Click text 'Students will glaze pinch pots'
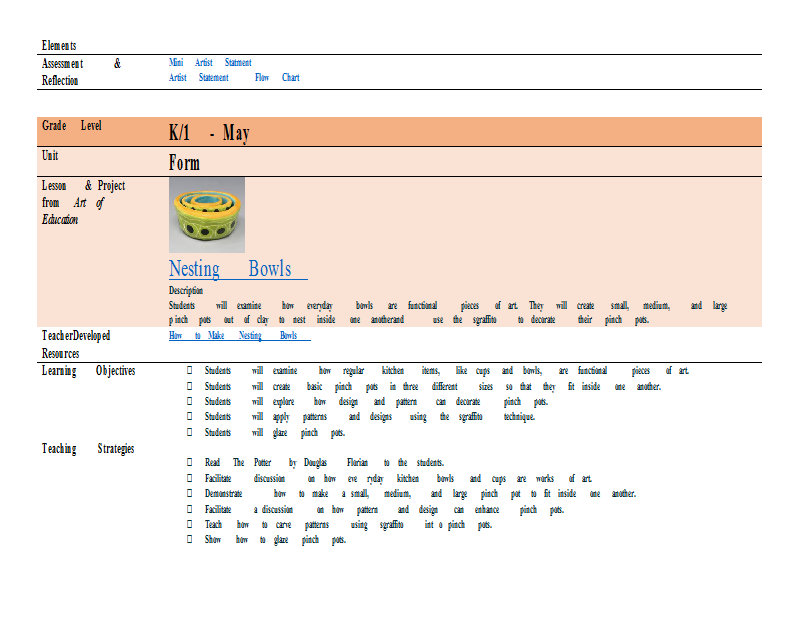Image resolution: width=800 pixels, height=618 pixels. [275, 433]
